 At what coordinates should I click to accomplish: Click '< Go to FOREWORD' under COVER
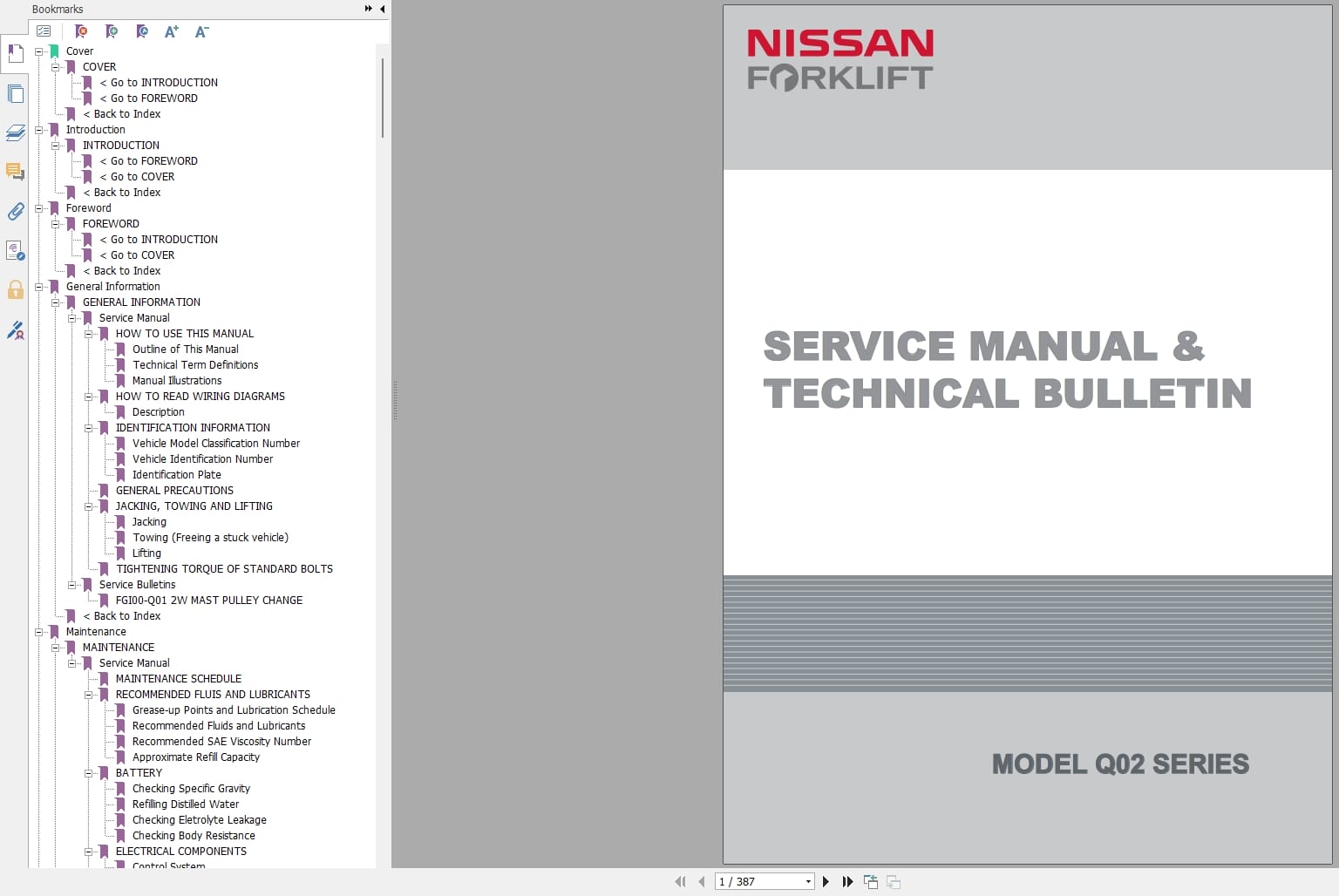click(148, 98)
